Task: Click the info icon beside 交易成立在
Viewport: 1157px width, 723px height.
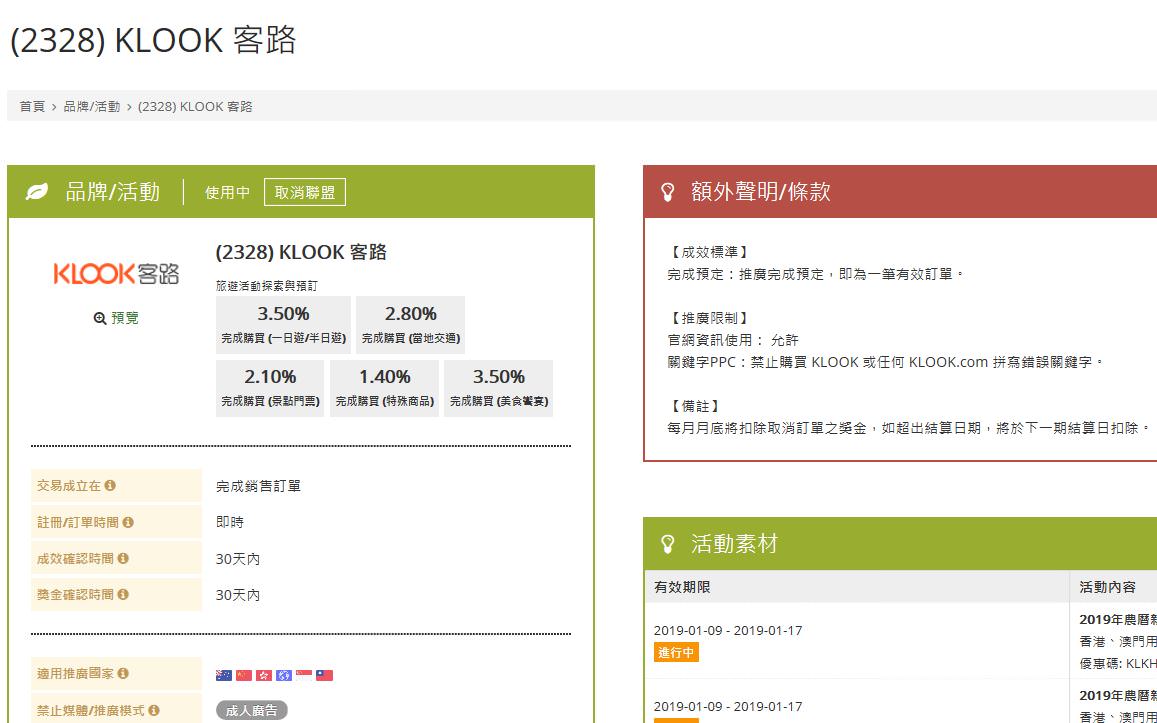Action: (x=110, y=485)
